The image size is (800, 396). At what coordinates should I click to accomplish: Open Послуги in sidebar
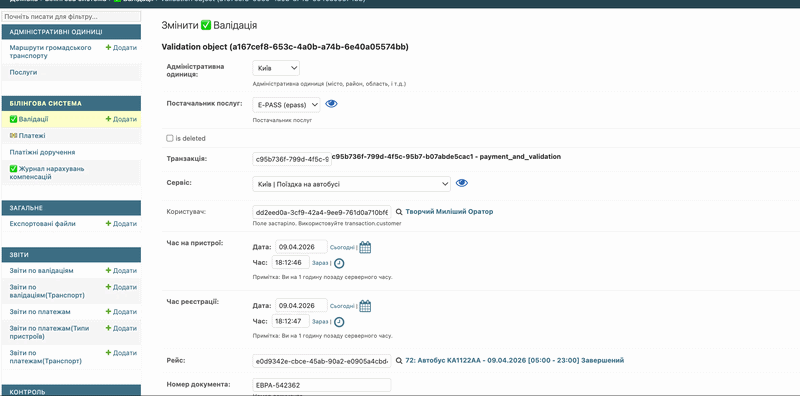coord(23,72)
